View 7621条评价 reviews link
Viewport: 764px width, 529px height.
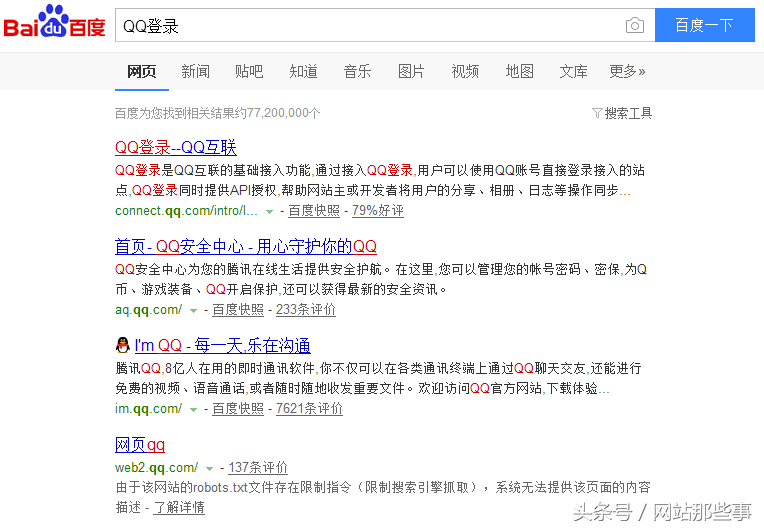(309, 409)
